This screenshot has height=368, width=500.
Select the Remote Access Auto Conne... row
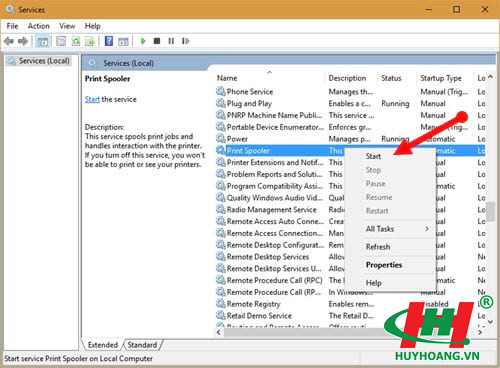[350, 221]
